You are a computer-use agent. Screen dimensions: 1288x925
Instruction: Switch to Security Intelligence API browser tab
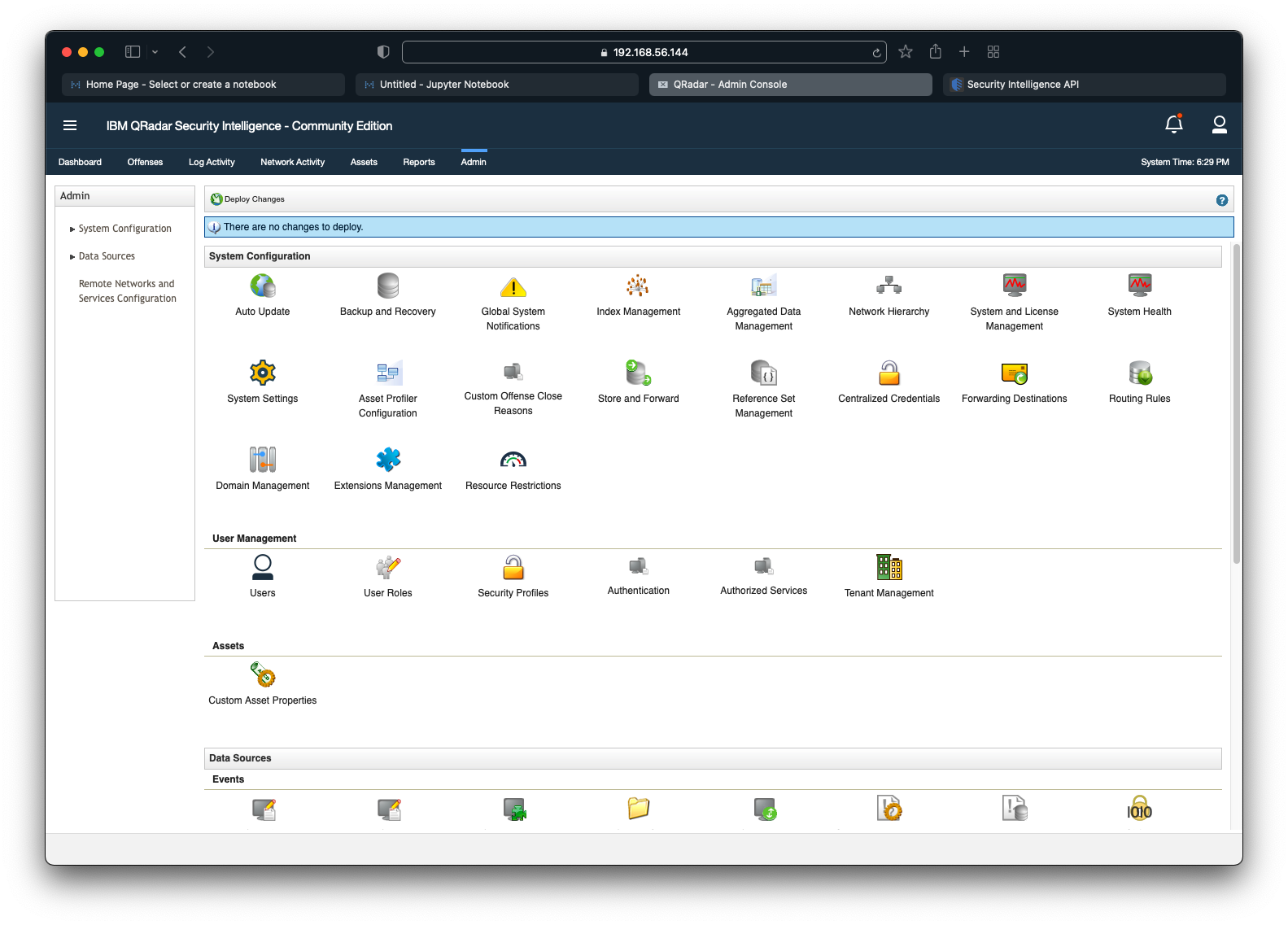click(1085, 85)
